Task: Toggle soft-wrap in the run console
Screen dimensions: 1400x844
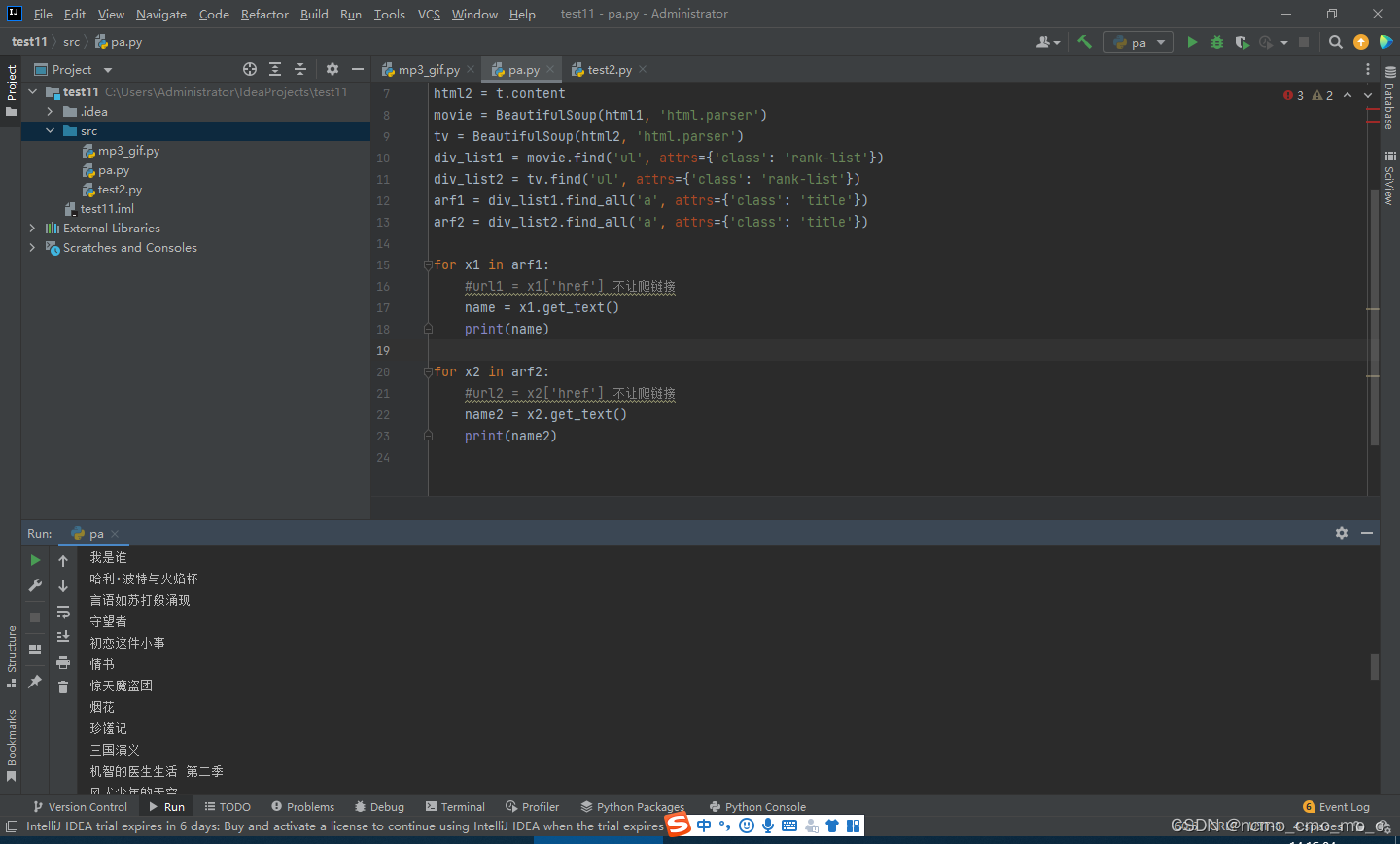Action: click(63, 612)
